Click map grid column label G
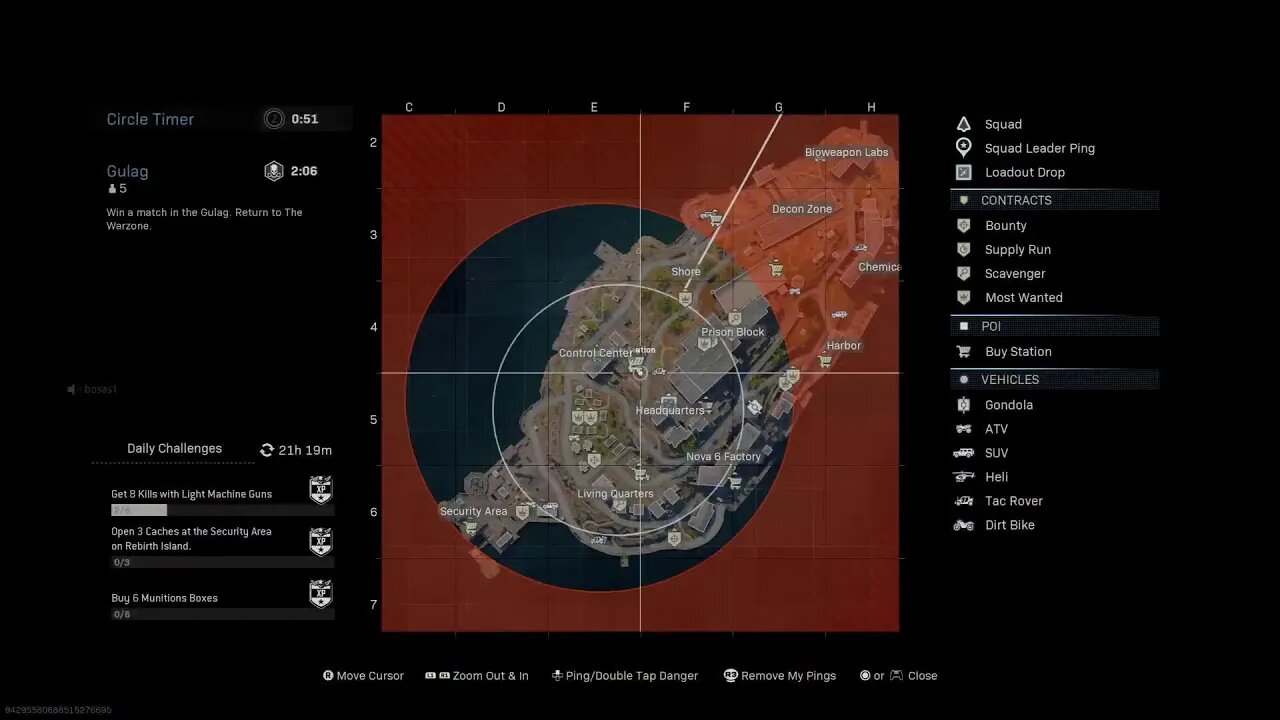 pos(779,107)
